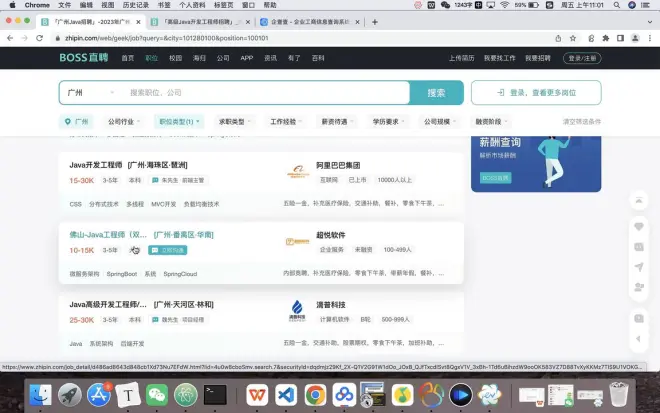Open Visual Studio Code from the dock
The width and height of the screenshot is (660, 413).
[x=285, y=395]
